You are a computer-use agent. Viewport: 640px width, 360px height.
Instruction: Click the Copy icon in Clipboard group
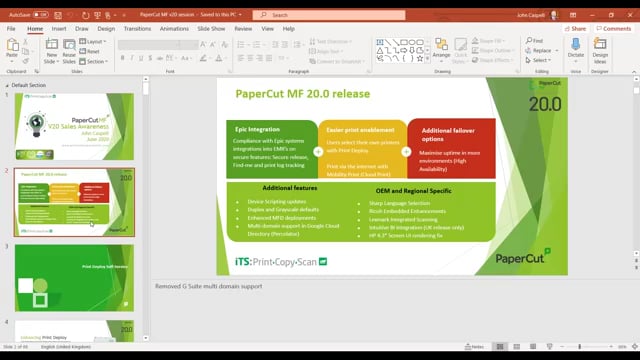(x=25, y=51)
